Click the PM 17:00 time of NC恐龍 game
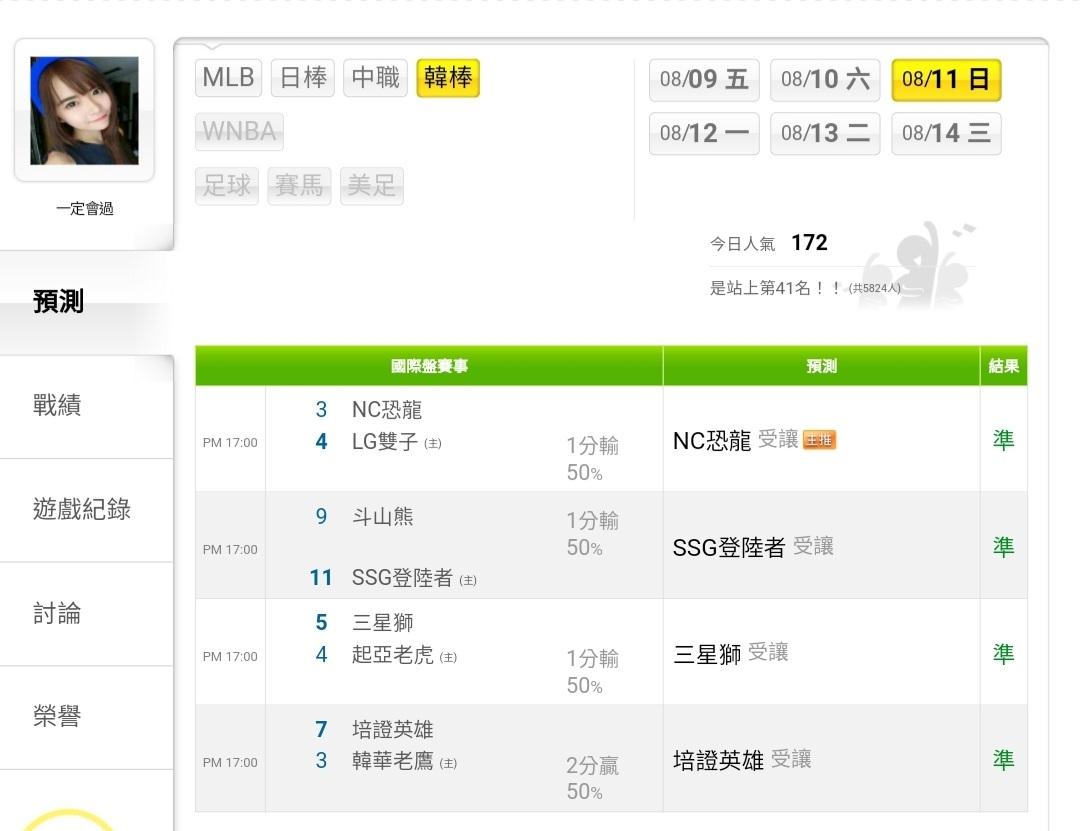1080x831 pixels. click(x=230, y=442)
